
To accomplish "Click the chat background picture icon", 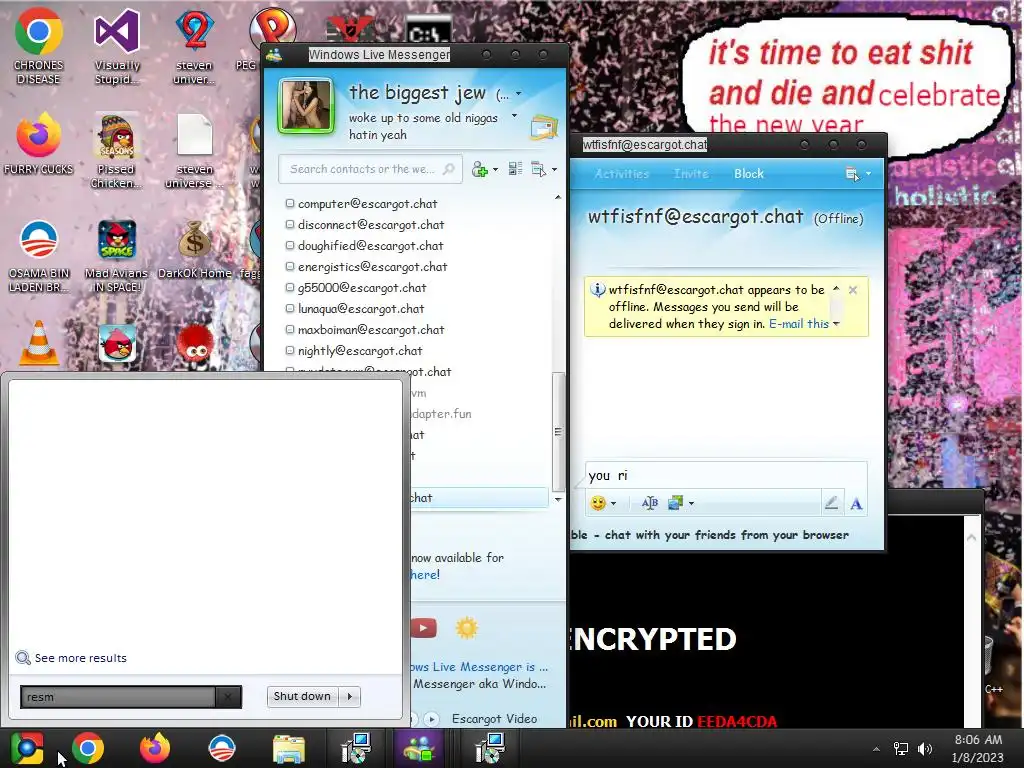I will [676, 503].
